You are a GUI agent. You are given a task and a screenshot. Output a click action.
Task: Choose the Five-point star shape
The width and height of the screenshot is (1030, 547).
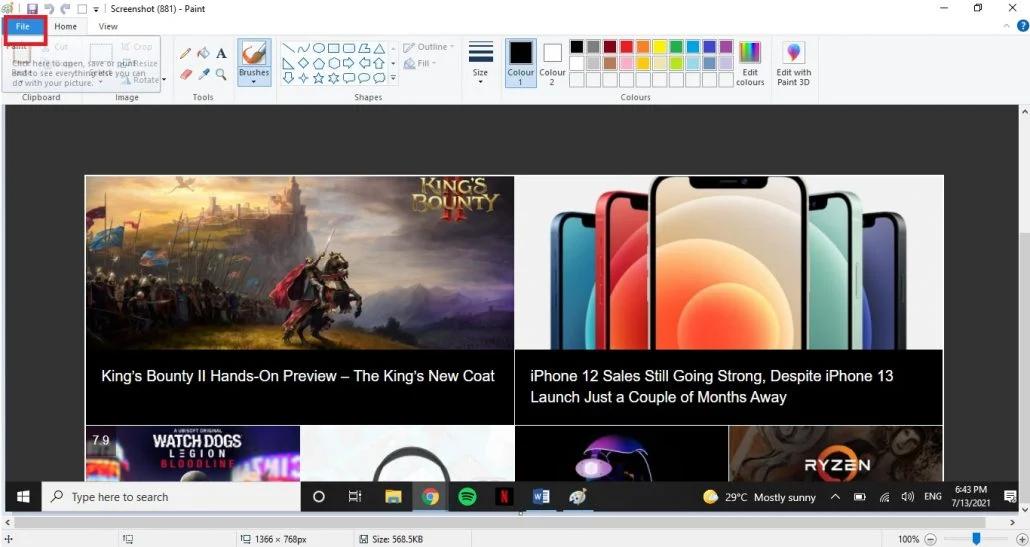(319, 78)
